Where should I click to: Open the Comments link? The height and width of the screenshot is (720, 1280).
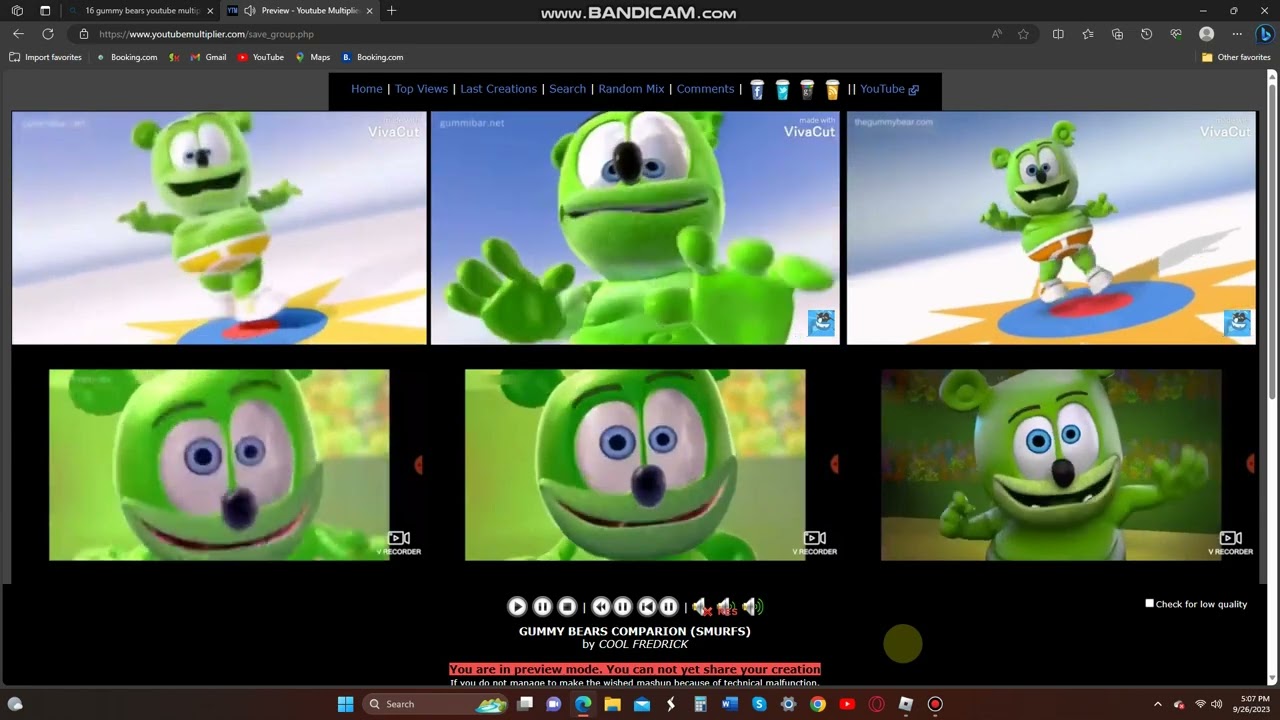pos(705,89)
